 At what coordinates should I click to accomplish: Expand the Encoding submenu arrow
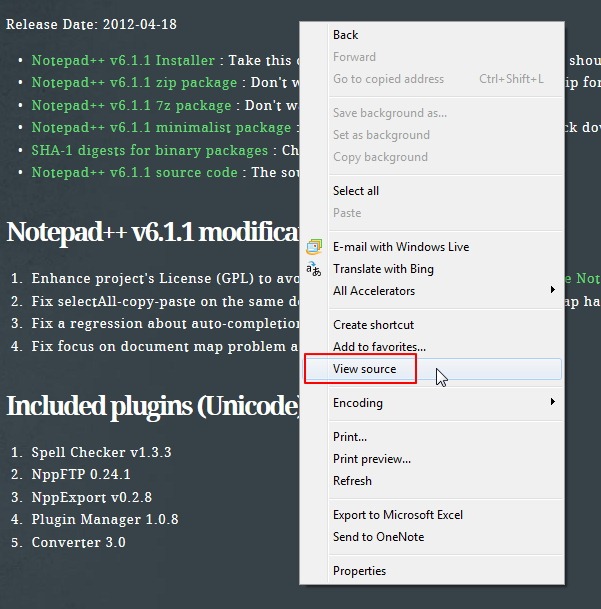[x=552, y=403]
